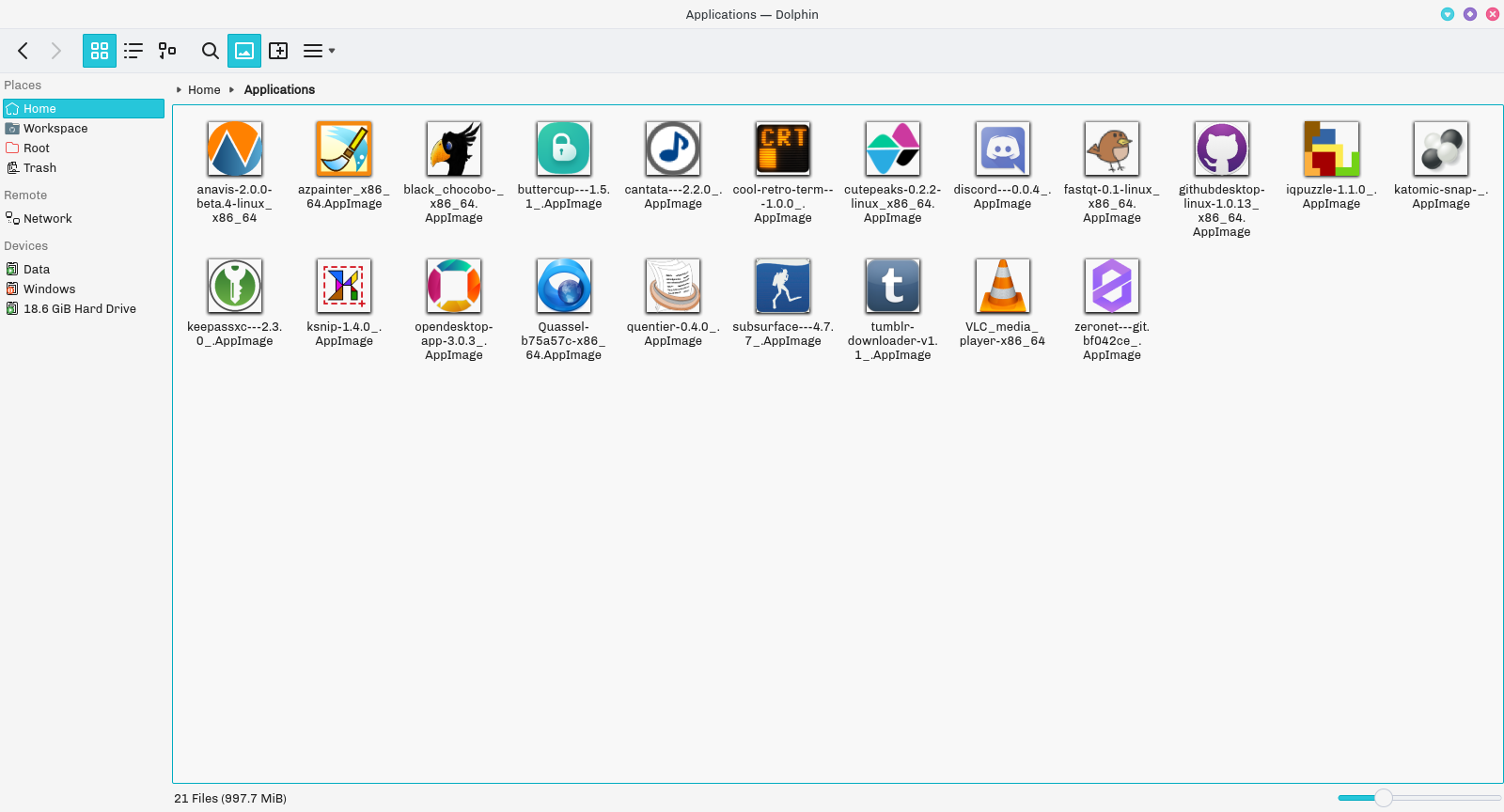This screenshot has height=812, width=1504.
Task: Go back with the left arrow button
Action: [x=23, y=51]
